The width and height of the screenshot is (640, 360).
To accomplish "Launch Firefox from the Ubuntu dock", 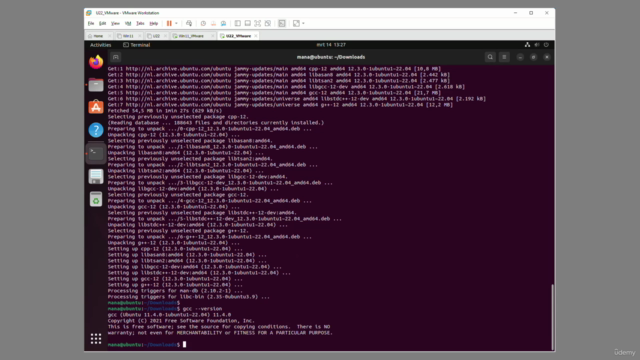I will [96, 62].
